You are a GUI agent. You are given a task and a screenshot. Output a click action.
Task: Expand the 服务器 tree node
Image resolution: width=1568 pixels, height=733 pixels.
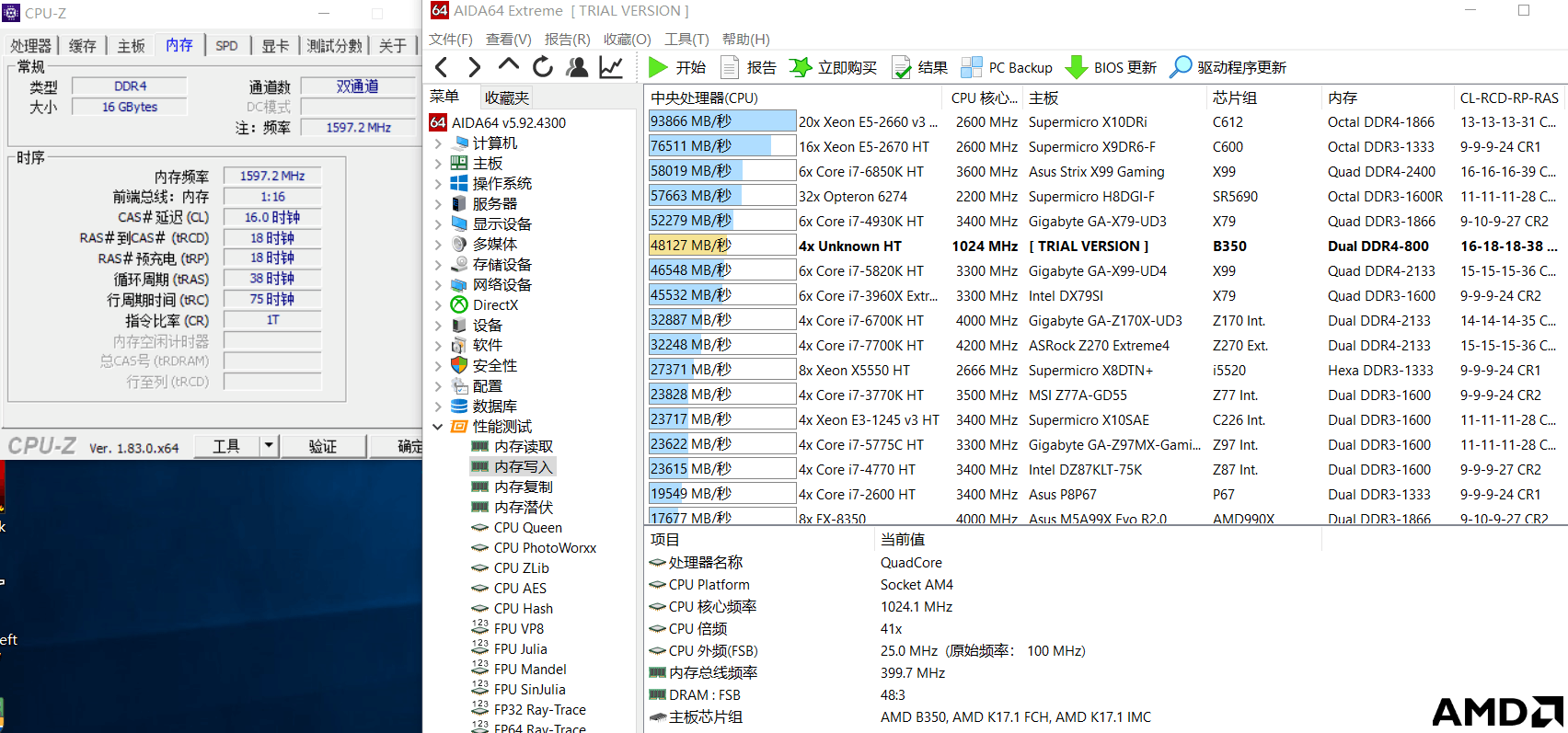[x=438, y=204]
